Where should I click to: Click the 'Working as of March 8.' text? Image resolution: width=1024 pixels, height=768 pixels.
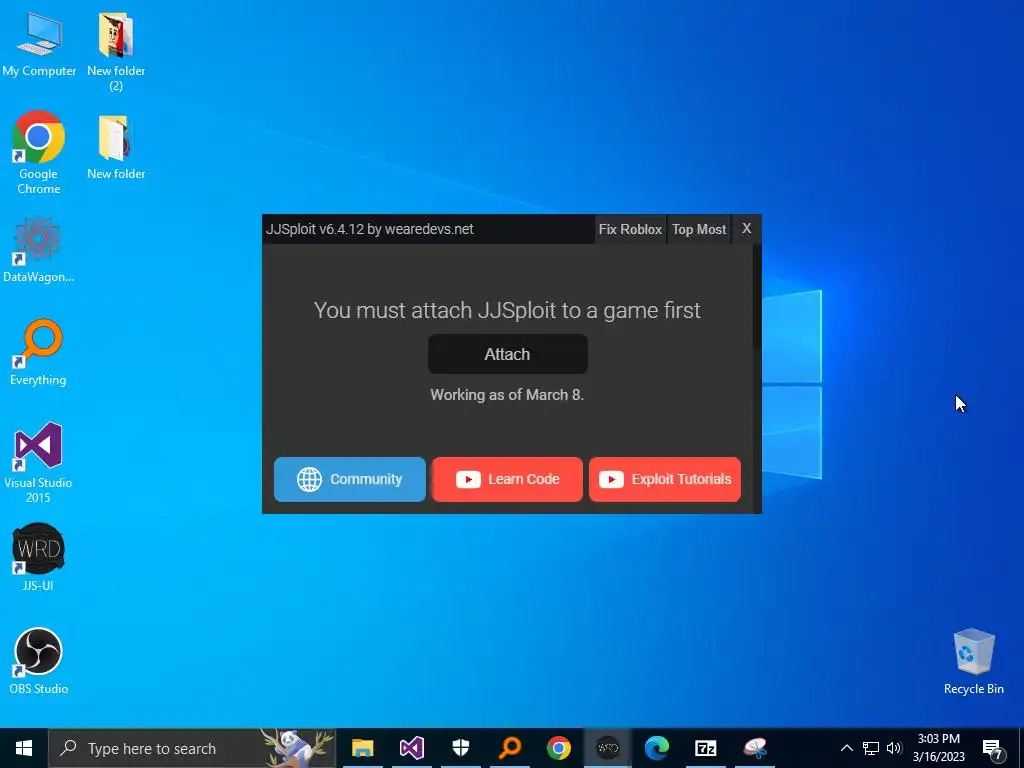pos(507,395)
